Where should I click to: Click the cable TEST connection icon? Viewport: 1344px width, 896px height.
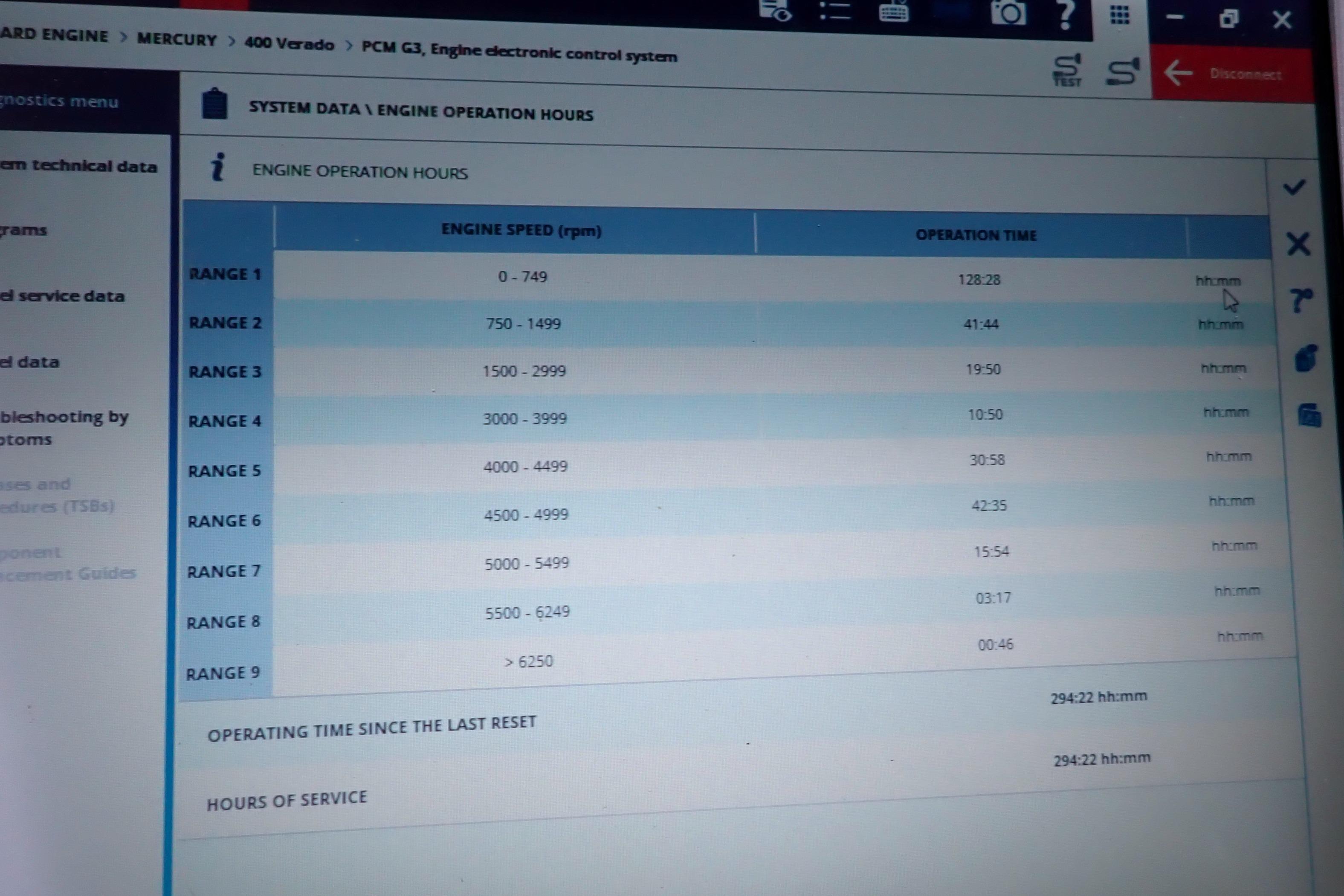coord(1067,70)
